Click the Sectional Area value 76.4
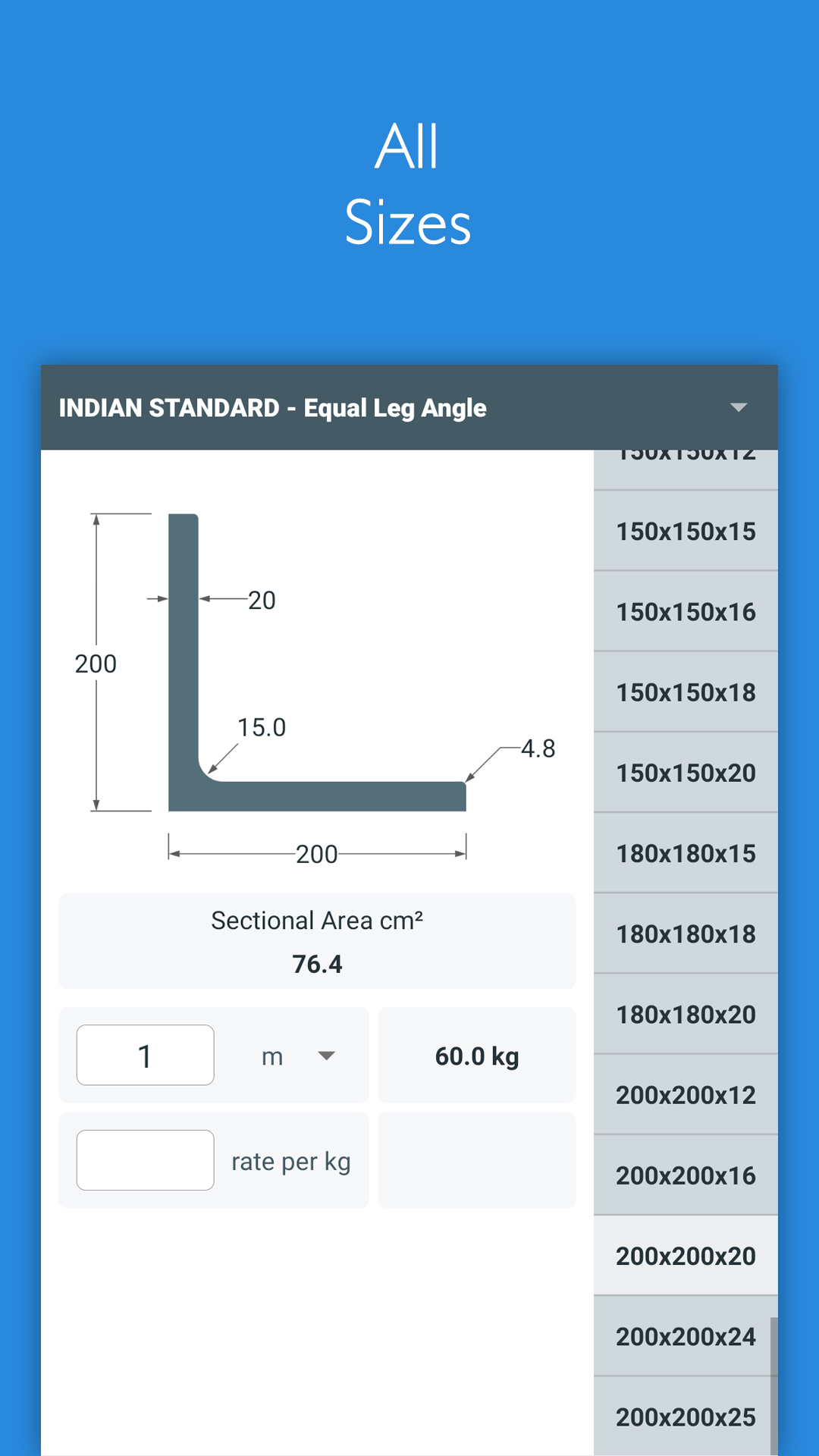The width and height of the screenshot is (819, 1456). click(318, 964)
